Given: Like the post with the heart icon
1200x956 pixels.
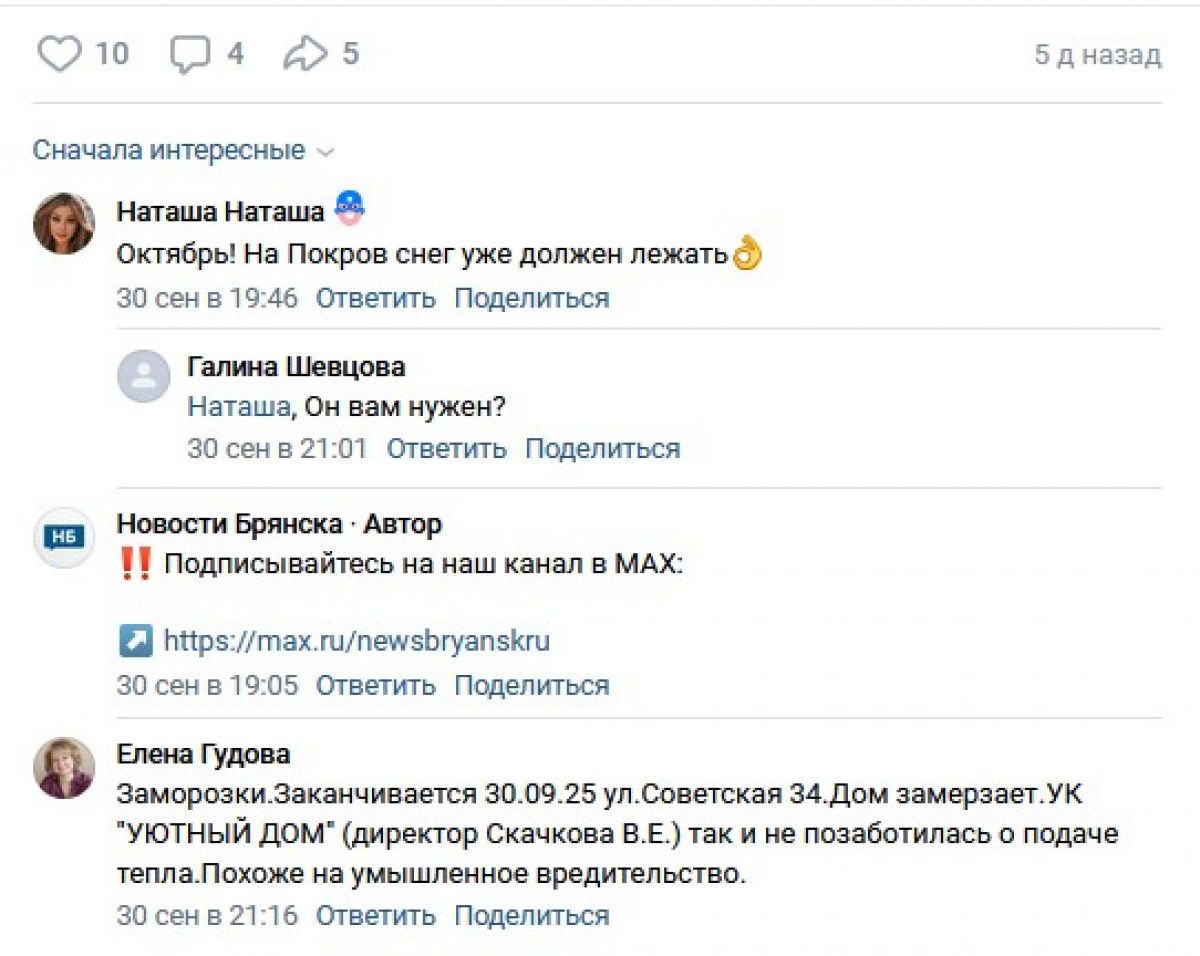Looking at the screenshot, I should [x=59, y=54].
